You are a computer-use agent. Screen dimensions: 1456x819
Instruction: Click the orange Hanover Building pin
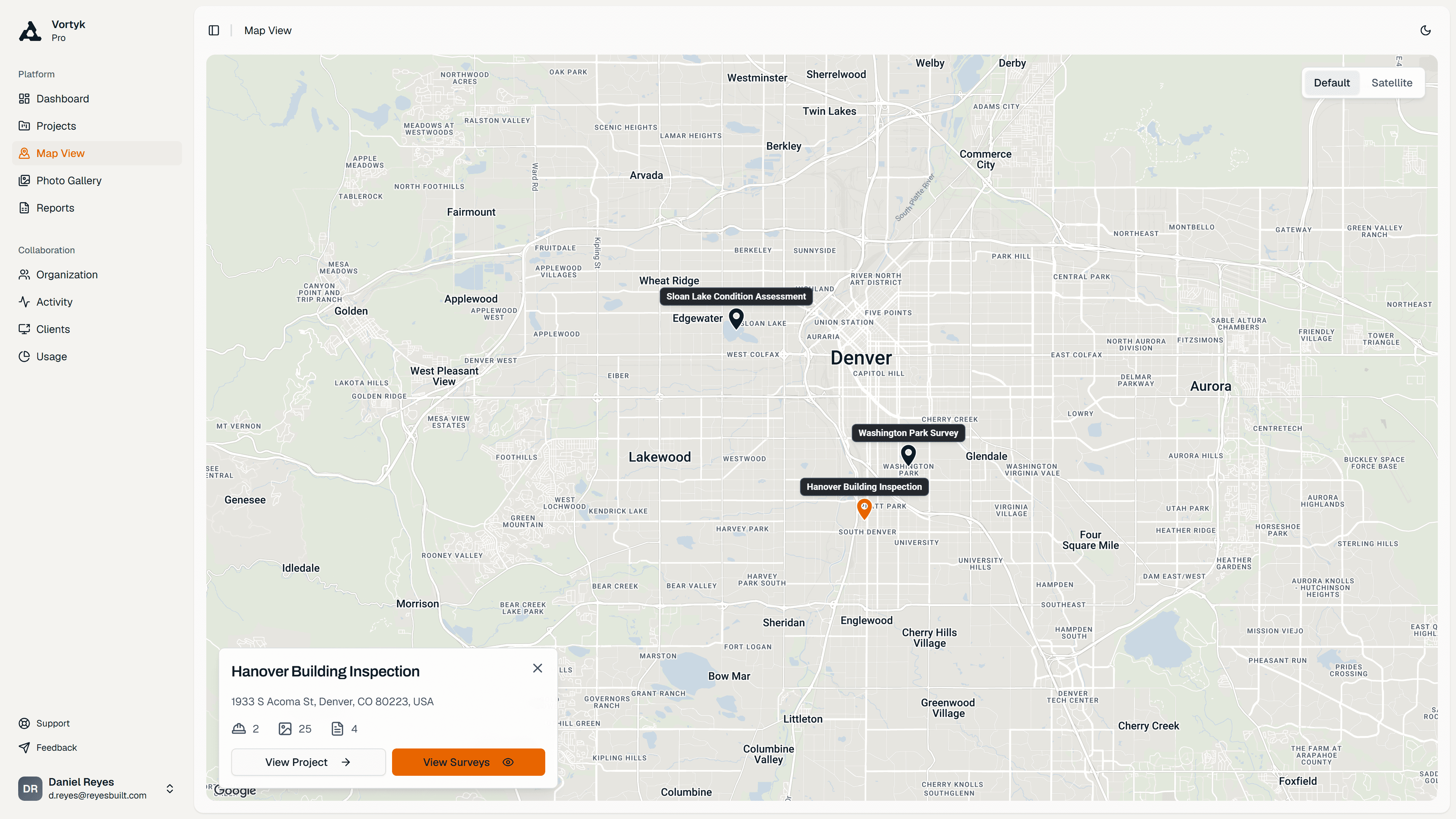coord(864,509)
